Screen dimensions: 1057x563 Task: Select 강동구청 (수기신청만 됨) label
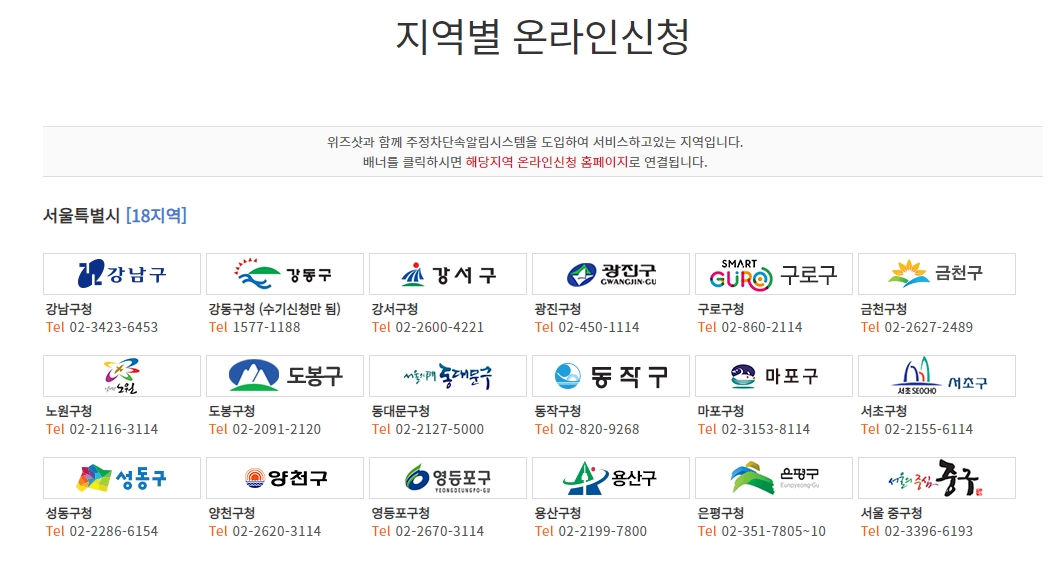coord(275,309)
